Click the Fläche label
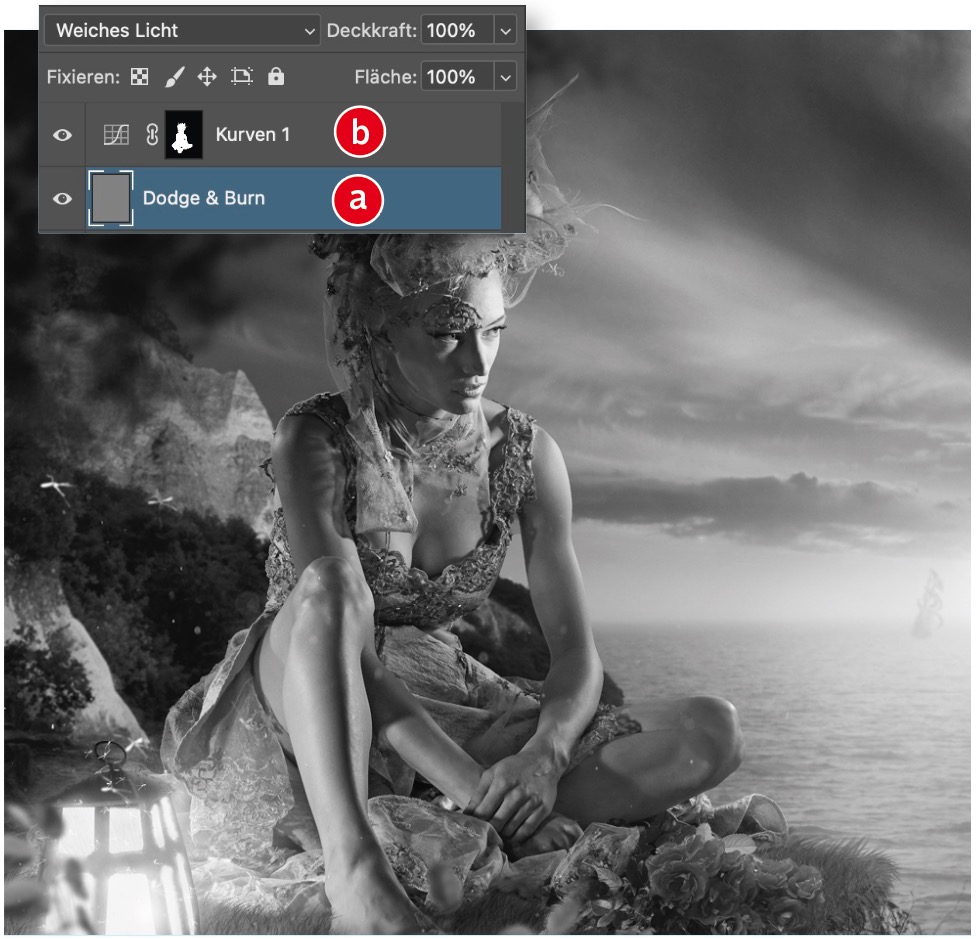This screenshot has width=976, height=939. click(385, 77)
